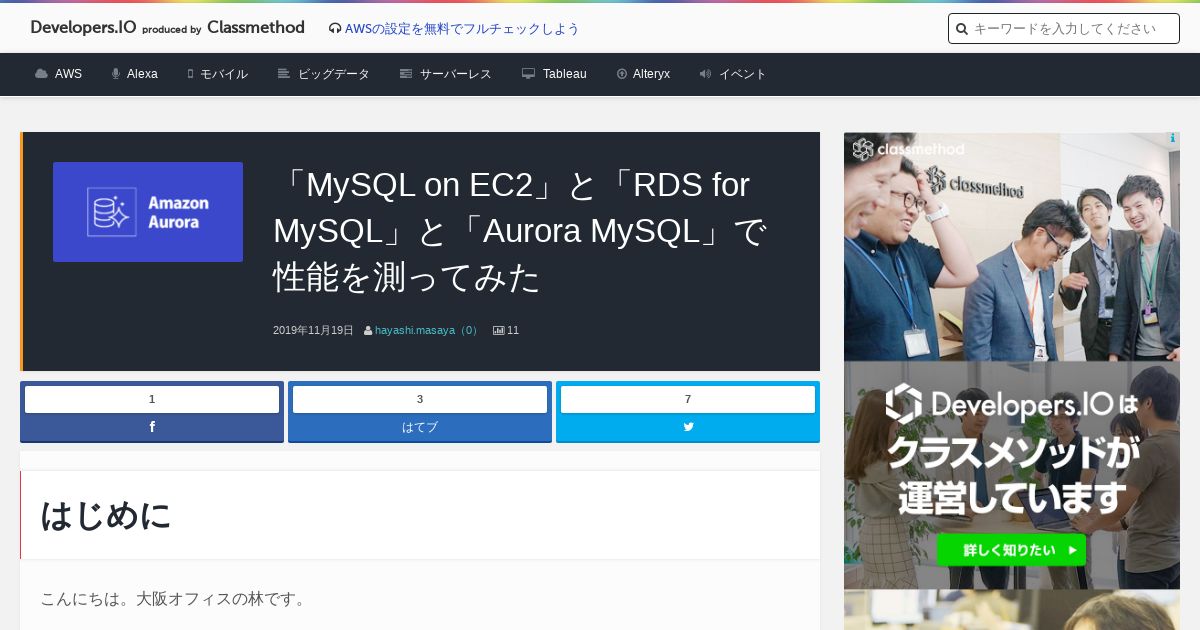Image resolution: width=1200 pixels, height=630 pixels.
Task: Click the microphone icon beside Alexa
Action: click(x=116, y=74)
